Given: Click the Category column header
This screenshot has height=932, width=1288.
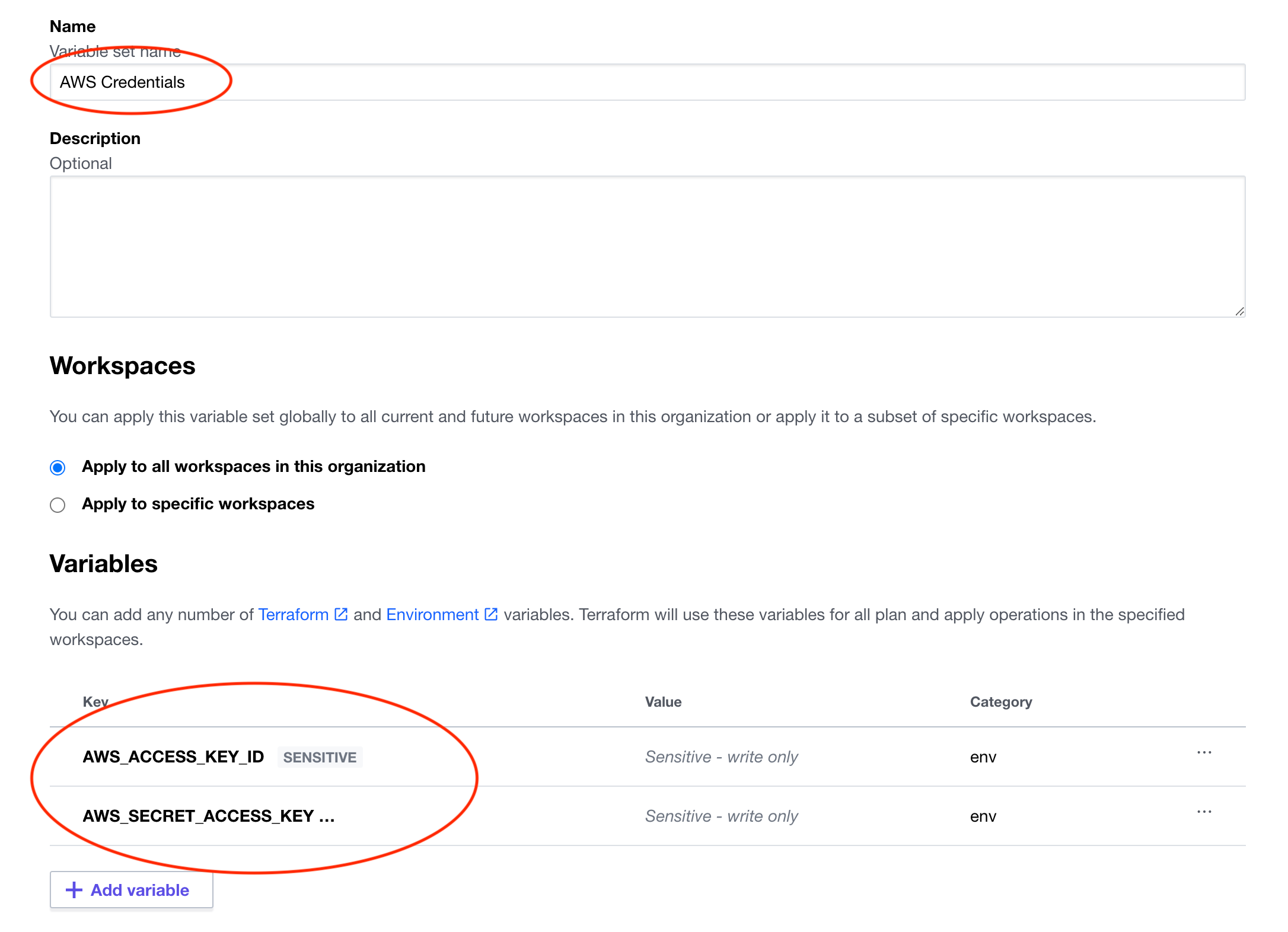Looking at the screenshot, I should click(x=1001, y=702).
